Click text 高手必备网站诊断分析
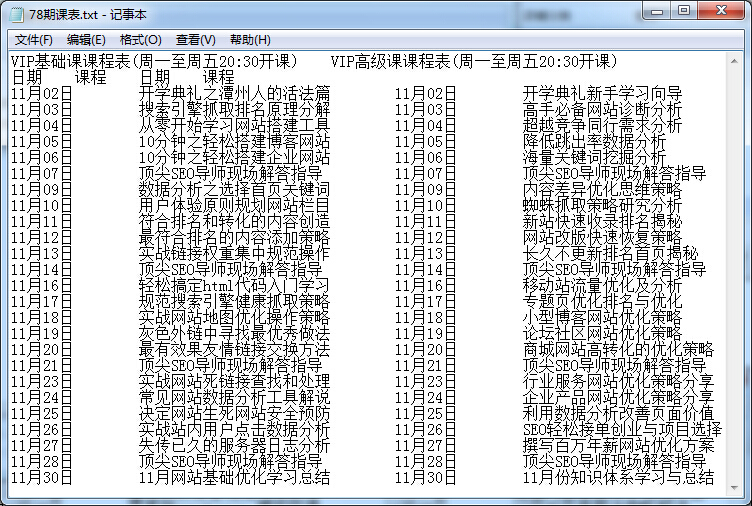752x506 pixels. (x=602, y=109)
